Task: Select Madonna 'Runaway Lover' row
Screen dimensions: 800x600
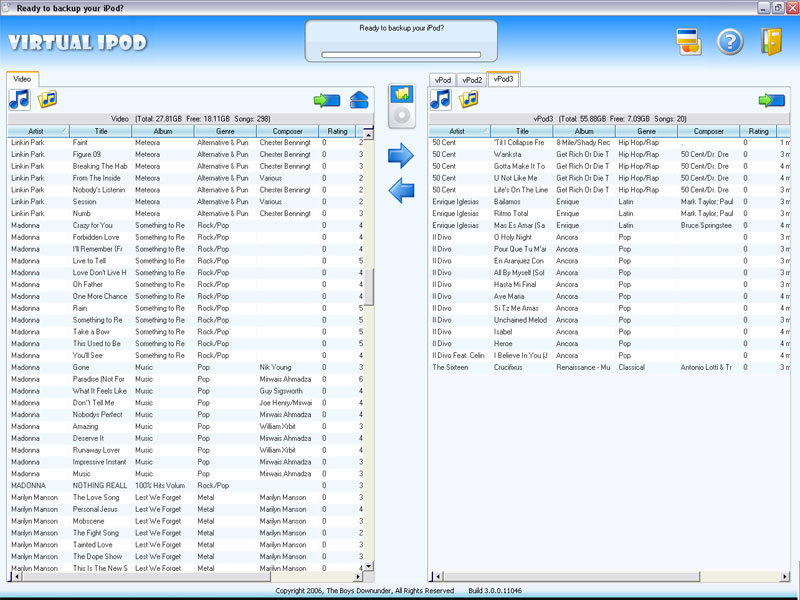Action: [186, 450]
